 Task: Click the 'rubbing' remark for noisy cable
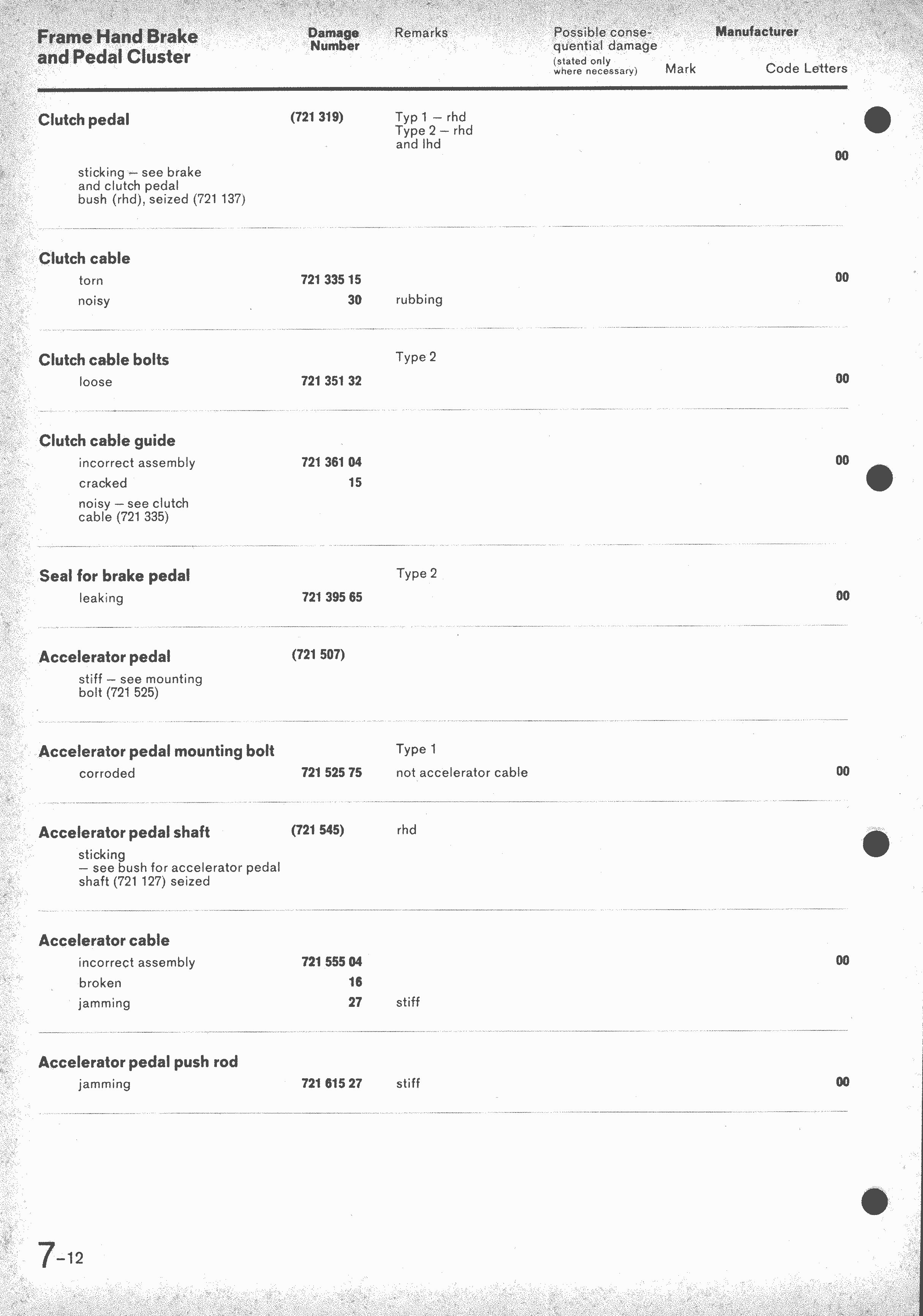(419, 300)
